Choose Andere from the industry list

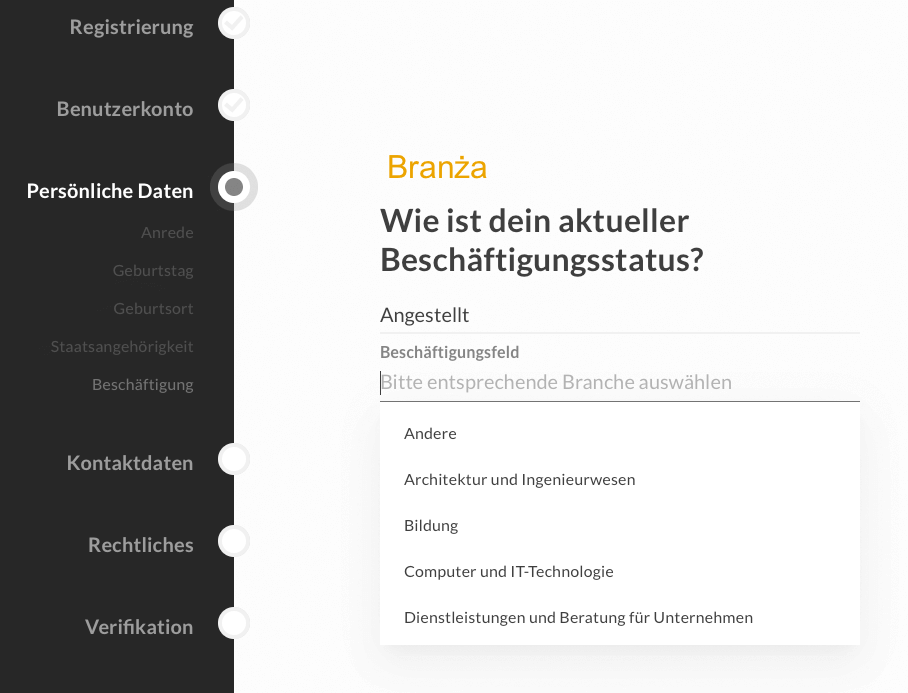tap(620, 434)
